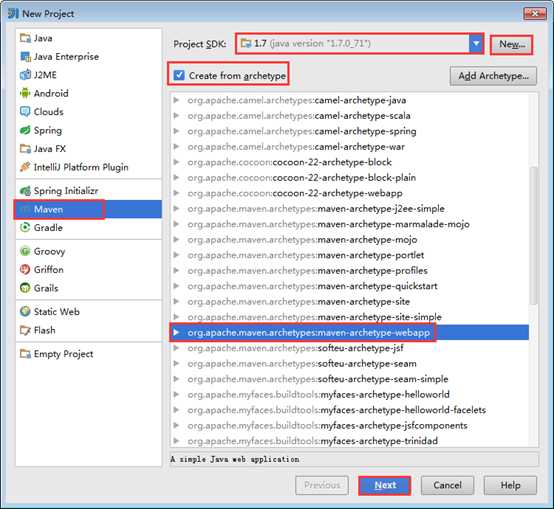
Task: Click the disabled Previous button
Action: tap(322, 485)
